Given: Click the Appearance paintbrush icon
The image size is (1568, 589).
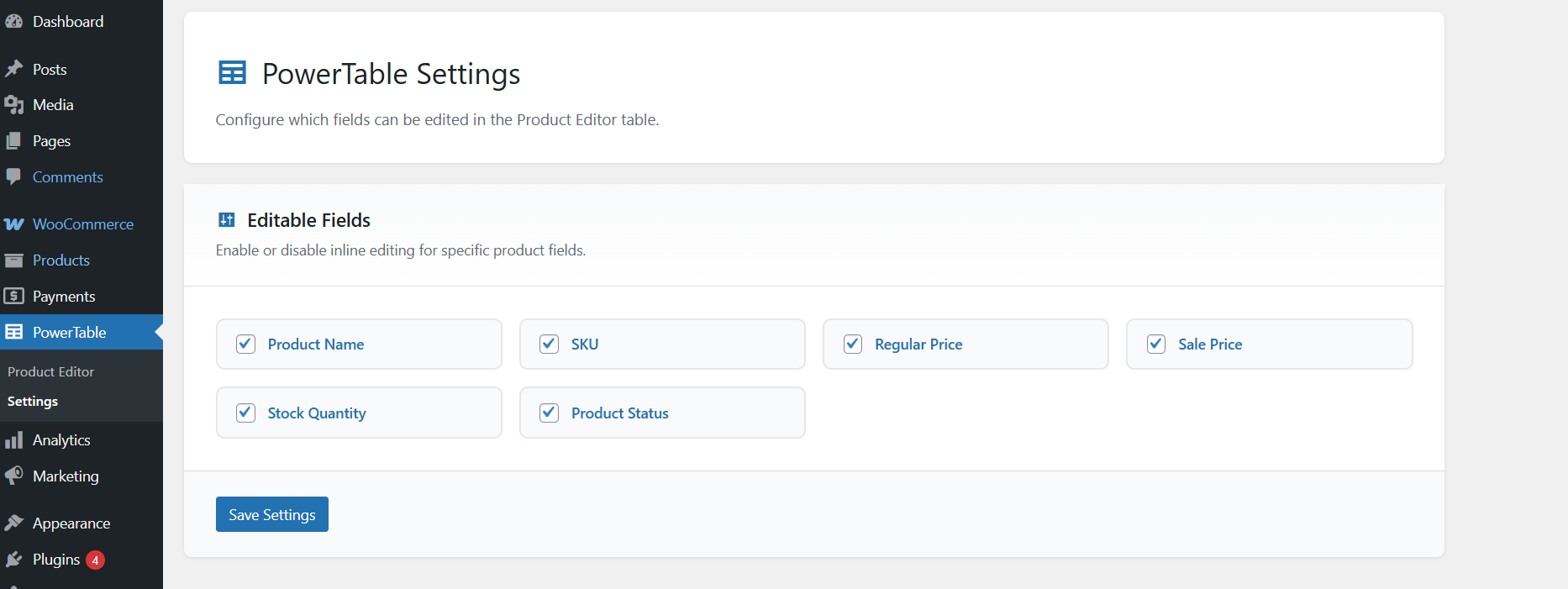Looking at the screenshot, I should [x=14, y=522].
